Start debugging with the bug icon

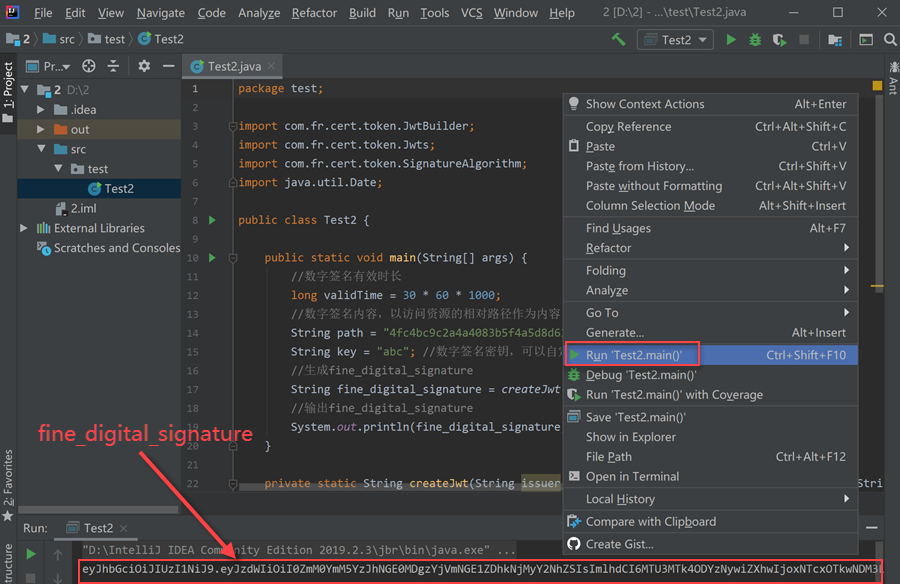pyautogui.click(x=755, y=39)
